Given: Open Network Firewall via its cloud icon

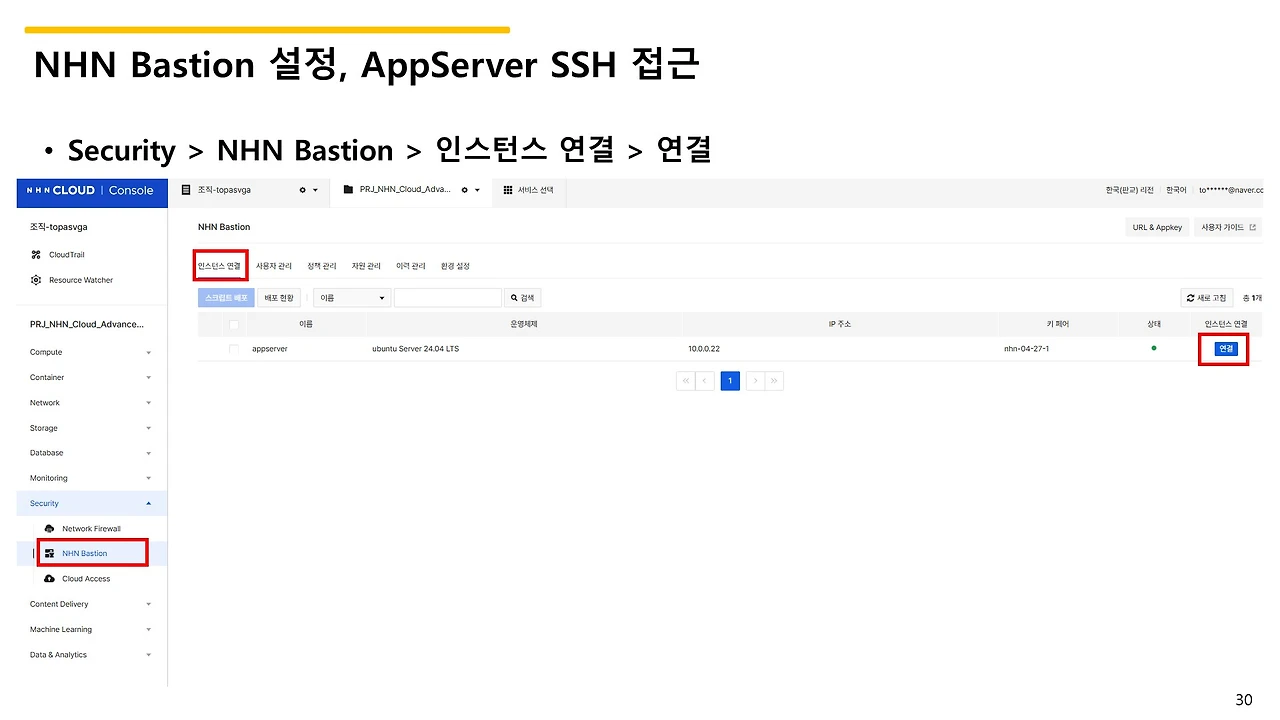Looking at the screenshot, I should click(x=50, y=528).
